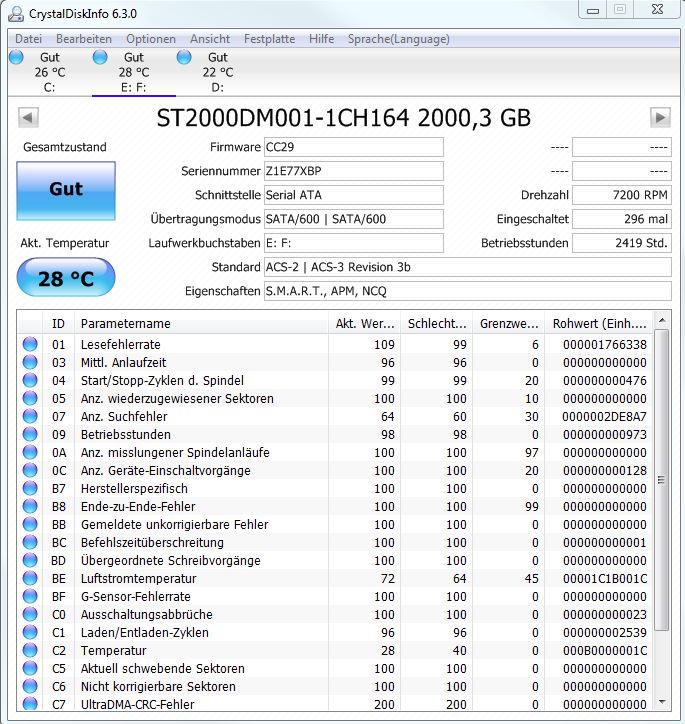Click status orb for Ausschaltungsabbrüche row
Screen dimensions: 685x724
pyautogui.click(x=30, y=614)
